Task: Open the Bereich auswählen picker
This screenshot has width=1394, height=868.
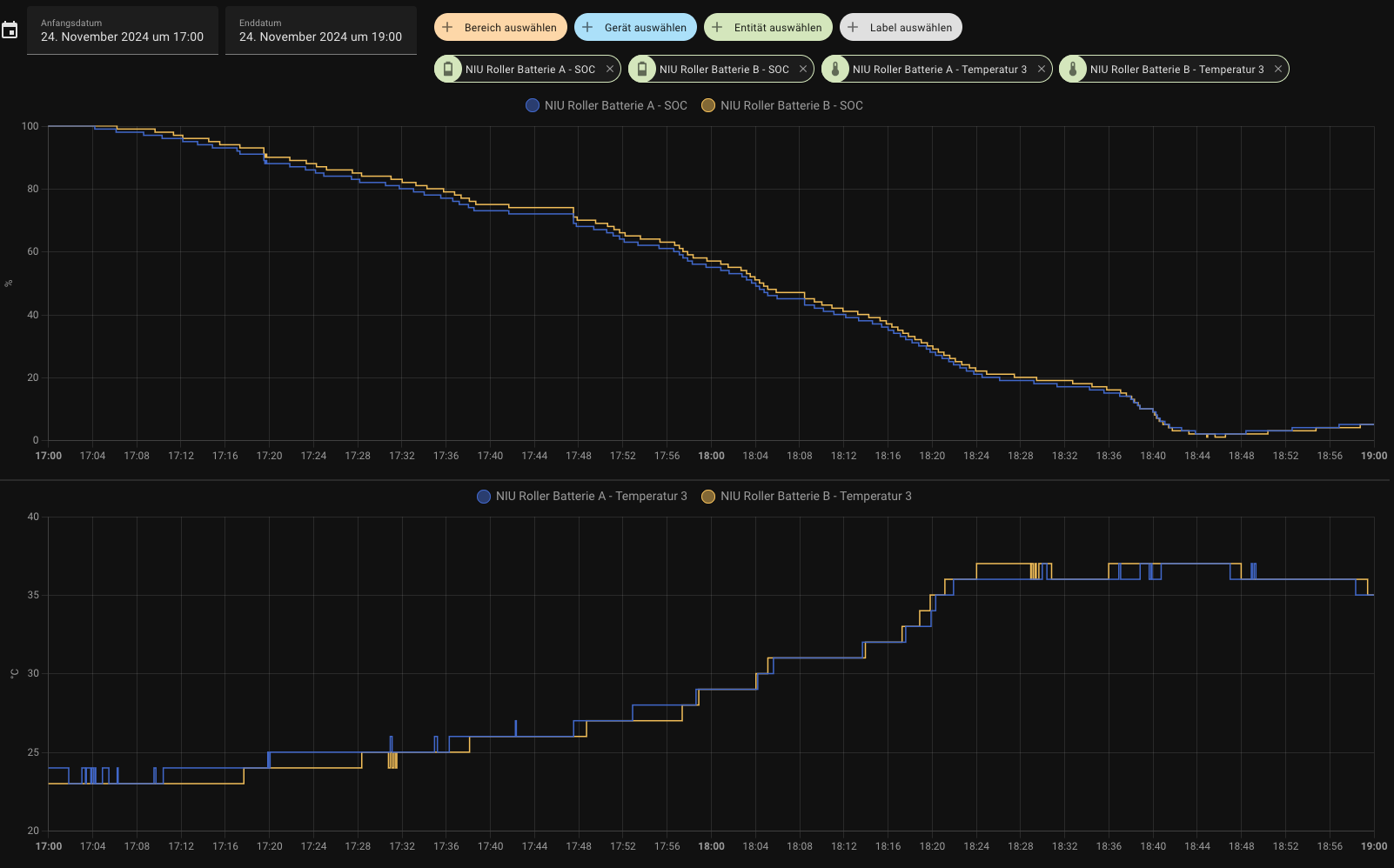Action: [500, 28]
